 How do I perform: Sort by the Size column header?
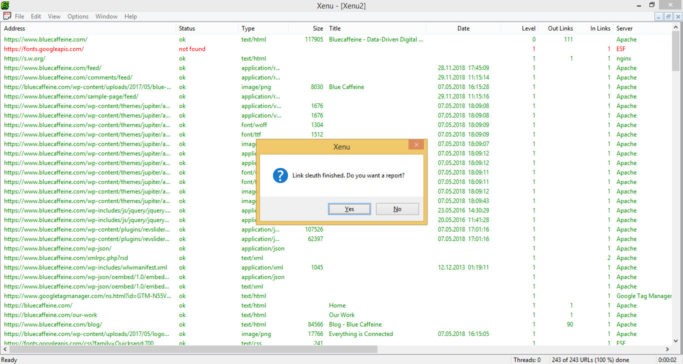click(x=318, y=28)
